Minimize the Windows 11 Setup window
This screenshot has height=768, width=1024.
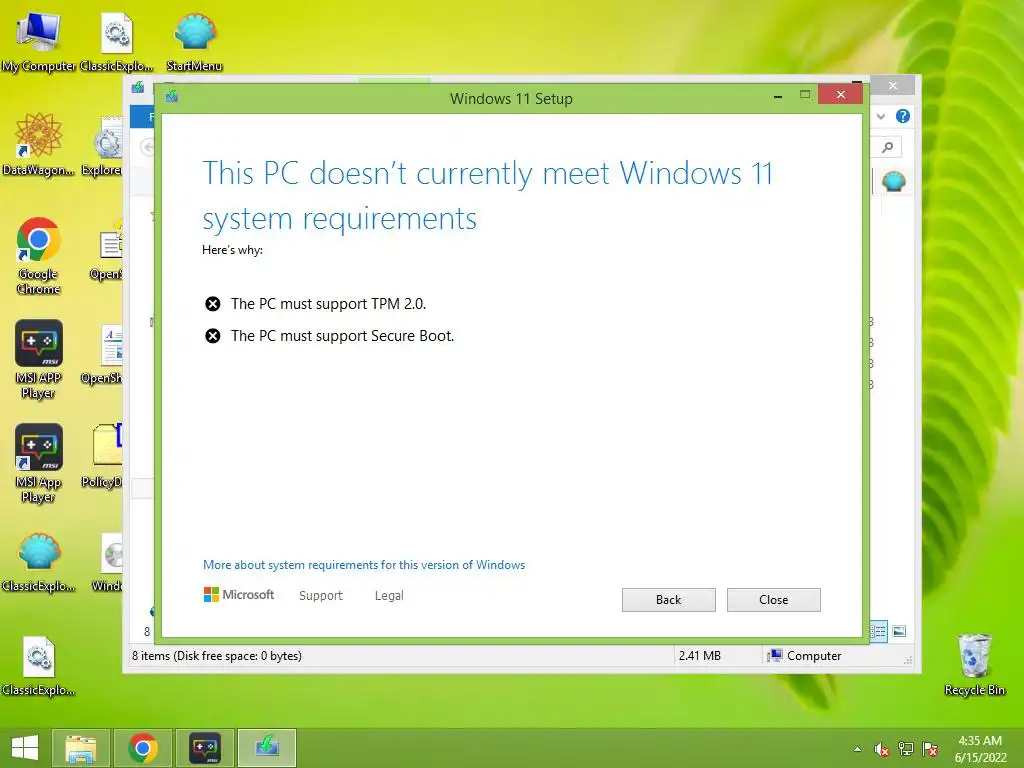click(777, 95)
